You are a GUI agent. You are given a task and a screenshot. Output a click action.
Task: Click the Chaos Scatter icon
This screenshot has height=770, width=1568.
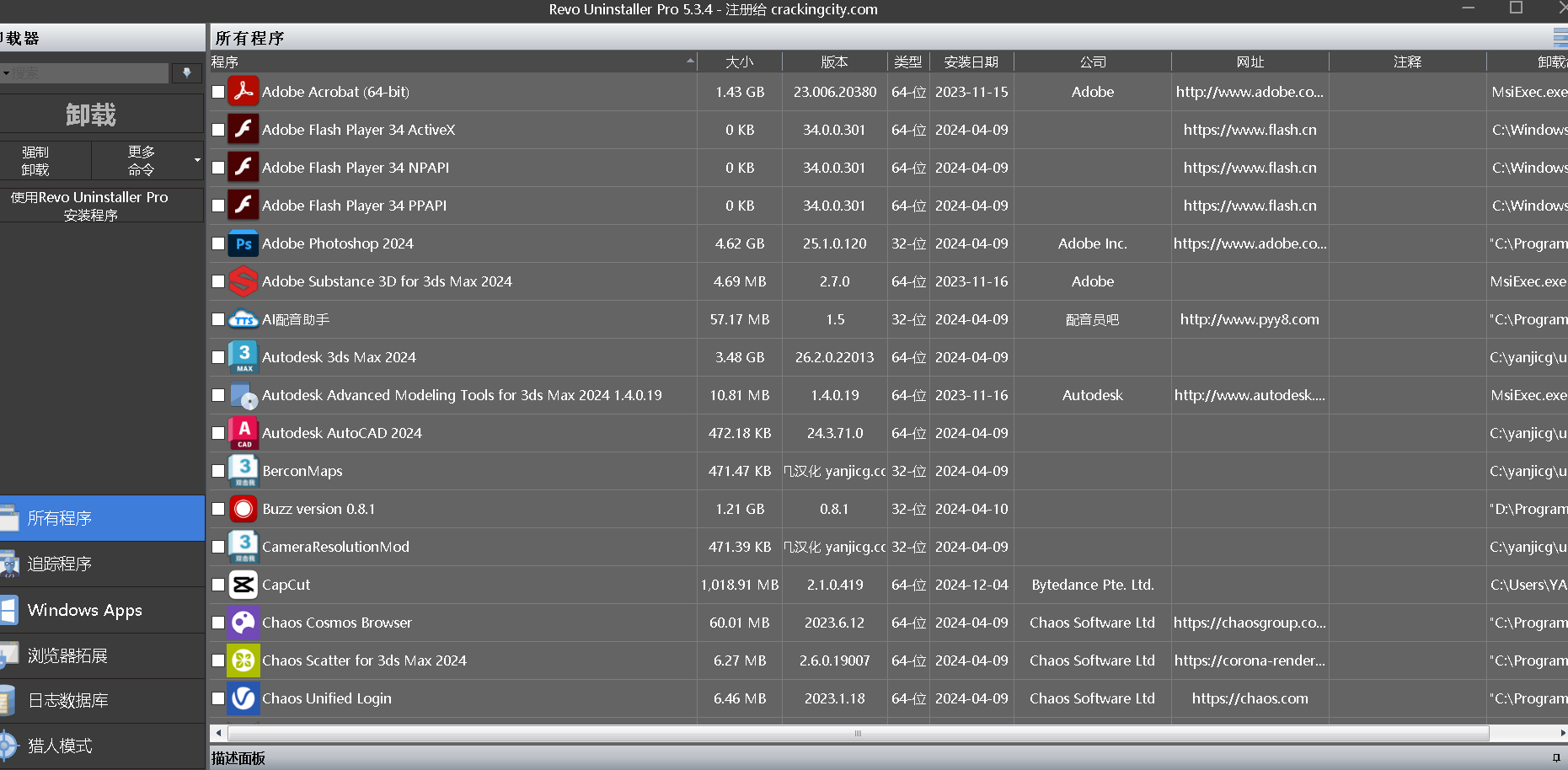coord(243,660)
